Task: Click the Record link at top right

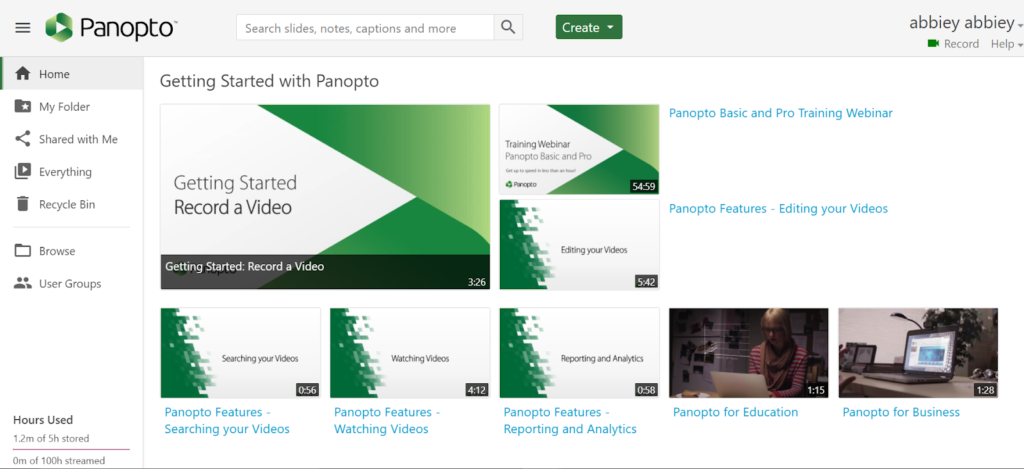Action: [x=961, y=44]
